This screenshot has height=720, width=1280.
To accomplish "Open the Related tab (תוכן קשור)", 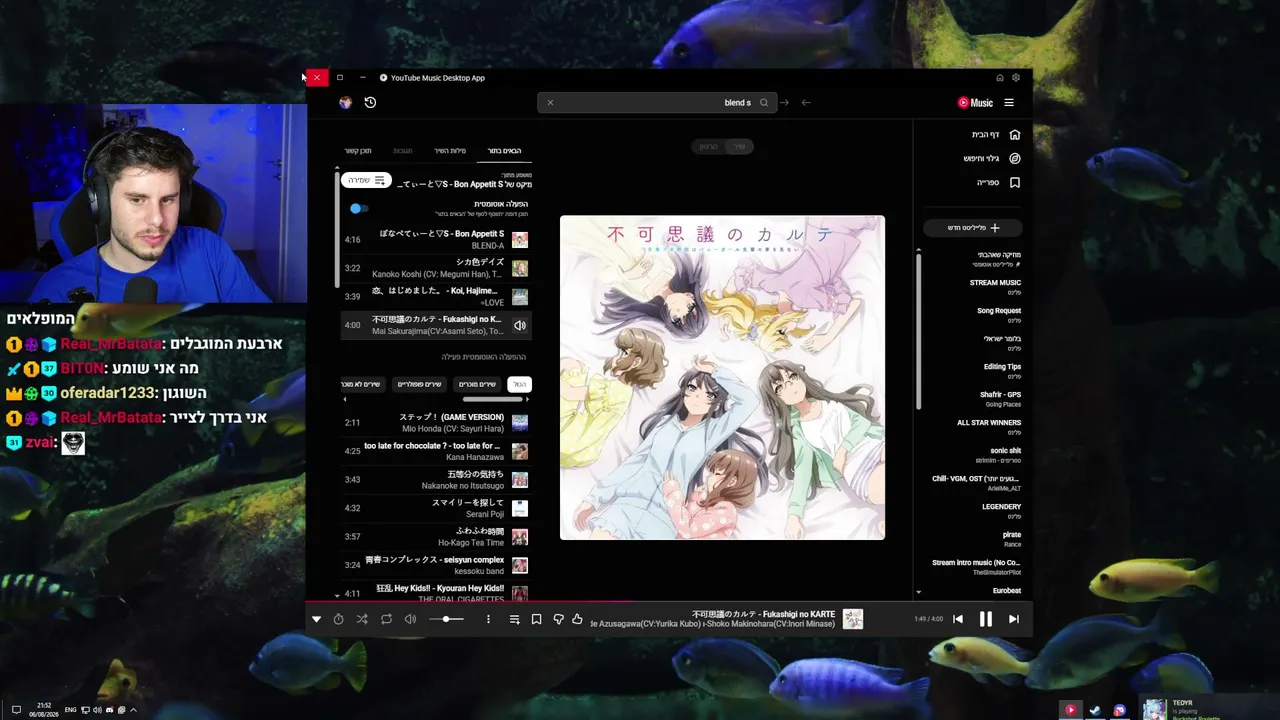I will point(358,150).
